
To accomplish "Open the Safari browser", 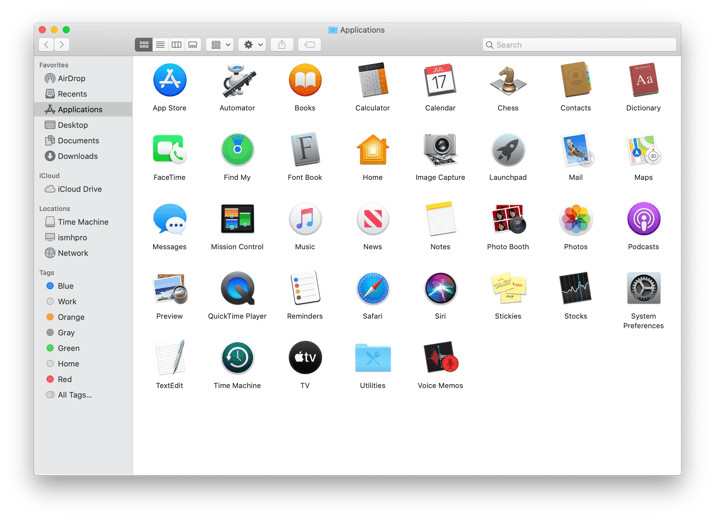I will click(373, 288).
